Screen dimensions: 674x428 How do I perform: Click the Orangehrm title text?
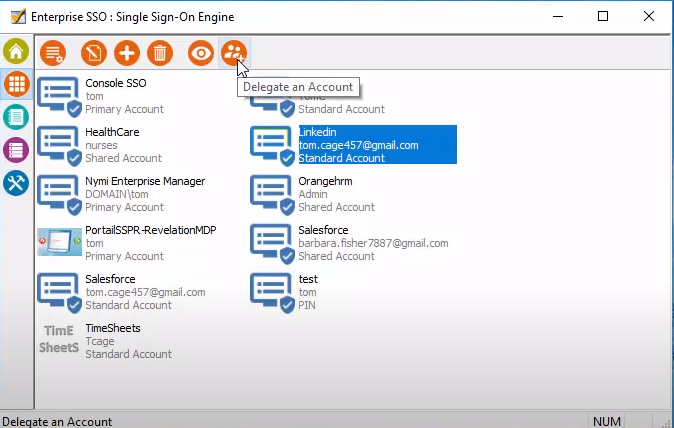point(325,181)
